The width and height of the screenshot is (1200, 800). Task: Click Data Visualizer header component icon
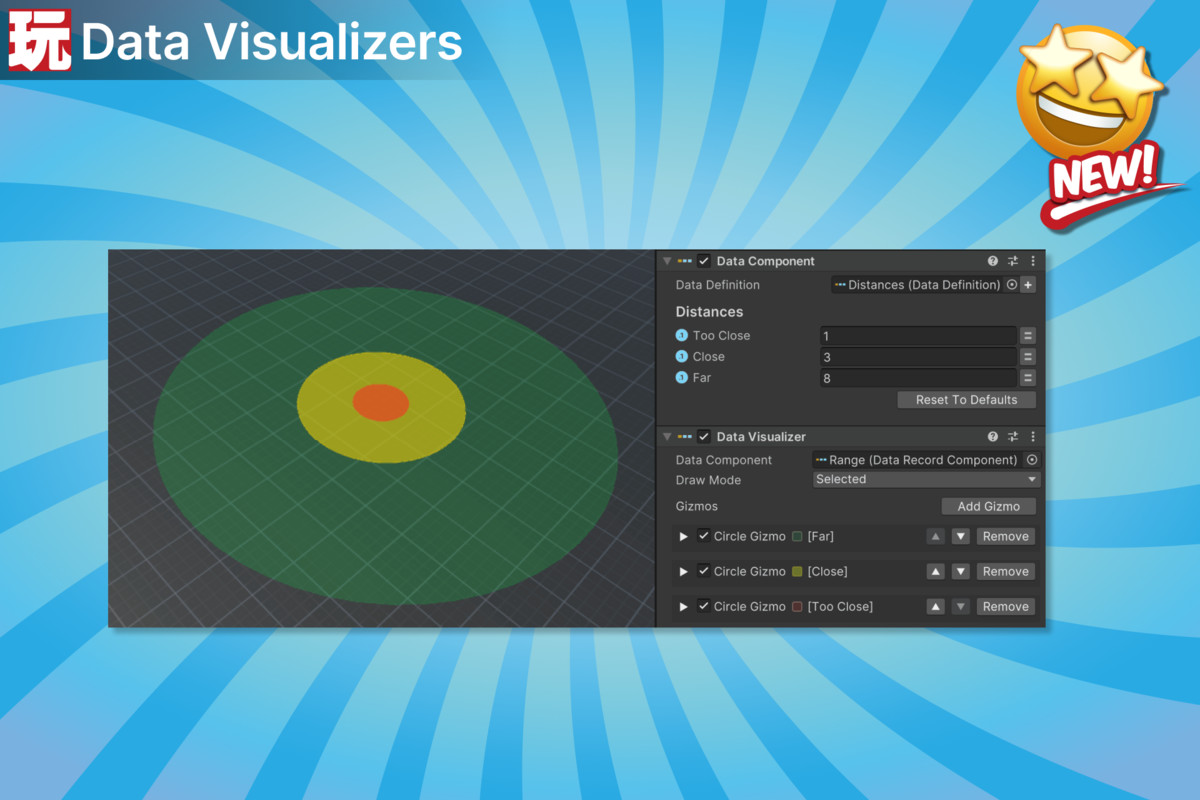click(x=684, y=437)
